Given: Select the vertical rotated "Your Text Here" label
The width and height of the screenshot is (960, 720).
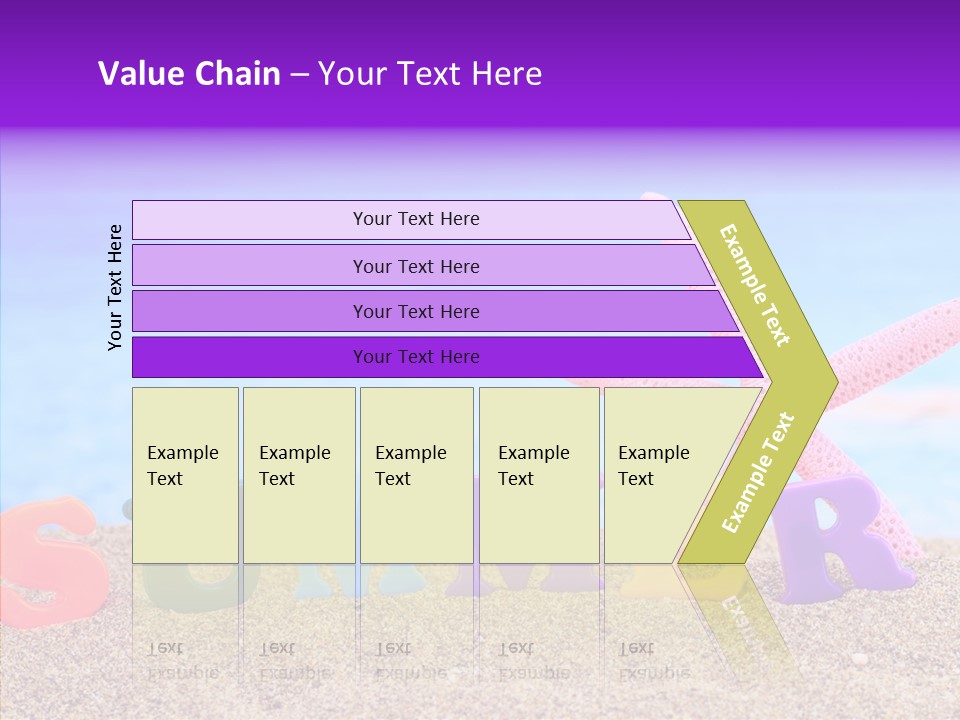Looking at the screenshot, I should (x=115, y=287).
